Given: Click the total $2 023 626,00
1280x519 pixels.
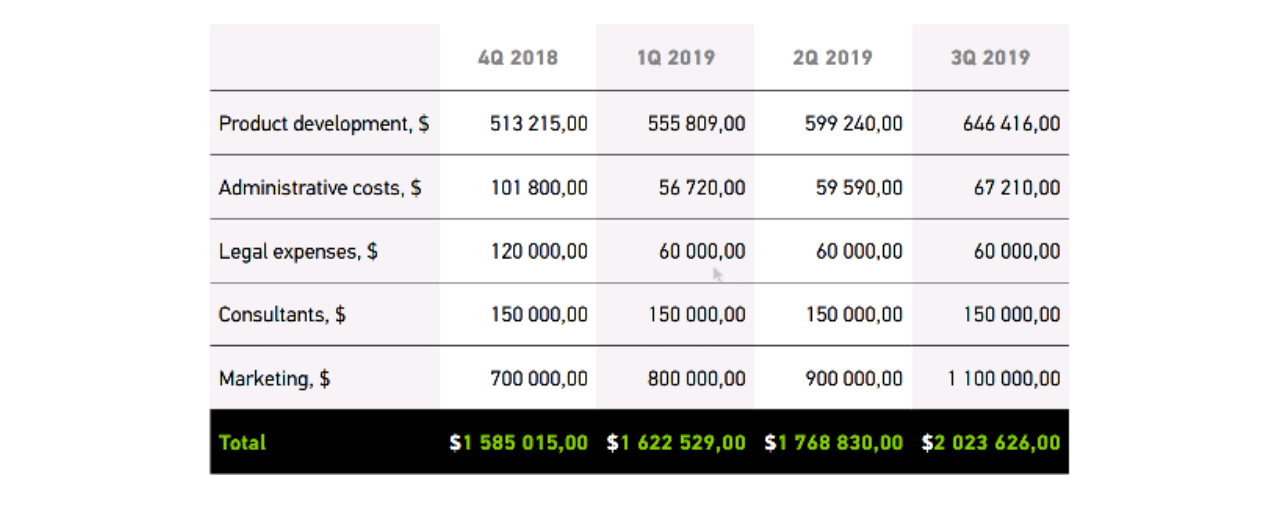Looking at the screenshot, I should click(991, 442).
